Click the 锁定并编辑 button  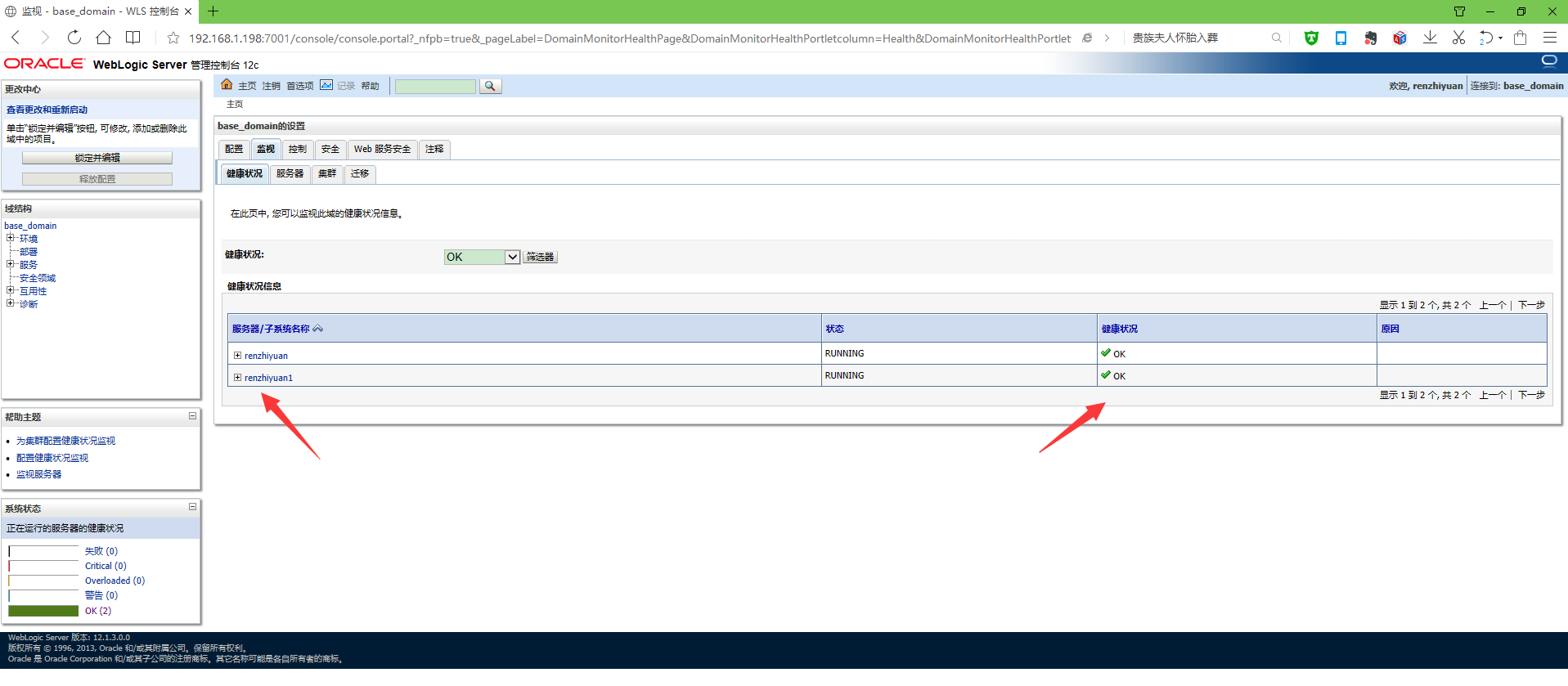(97, 158)
